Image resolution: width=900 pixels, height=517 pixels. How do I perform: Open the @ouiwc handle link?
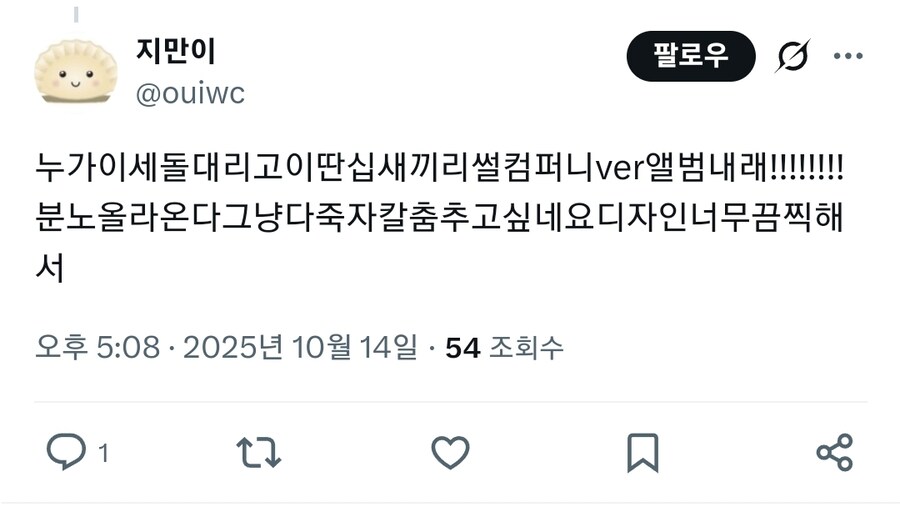[x=190, y=93]
